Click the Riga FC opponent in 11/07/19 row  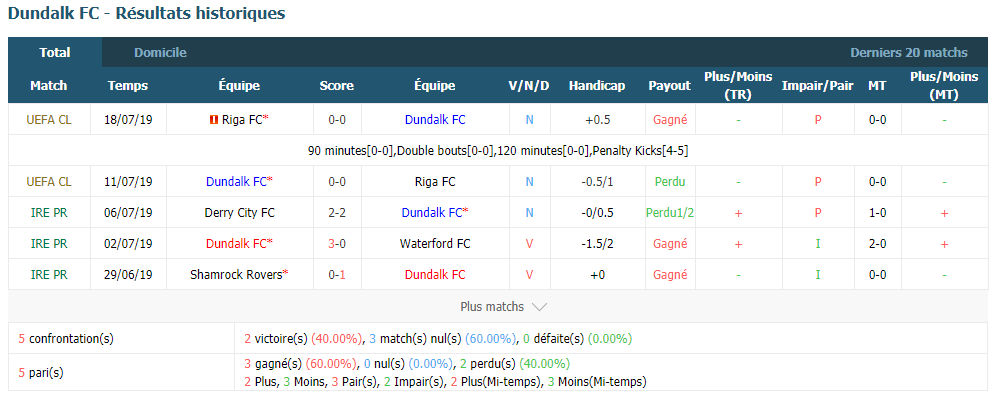pos(435,182)
